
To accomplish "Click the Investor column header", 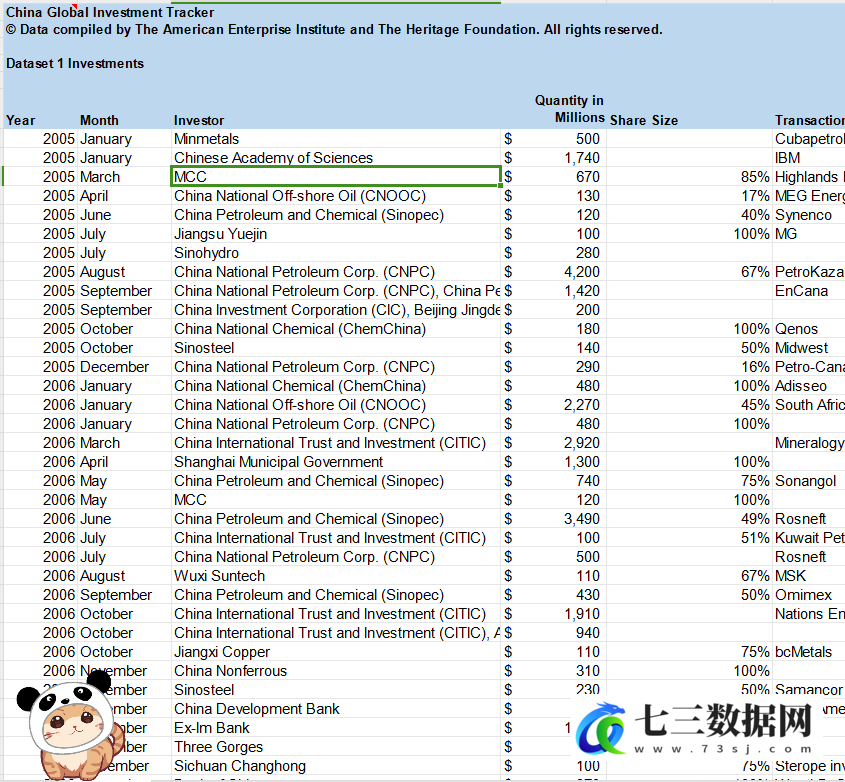I will click(199, 120).
